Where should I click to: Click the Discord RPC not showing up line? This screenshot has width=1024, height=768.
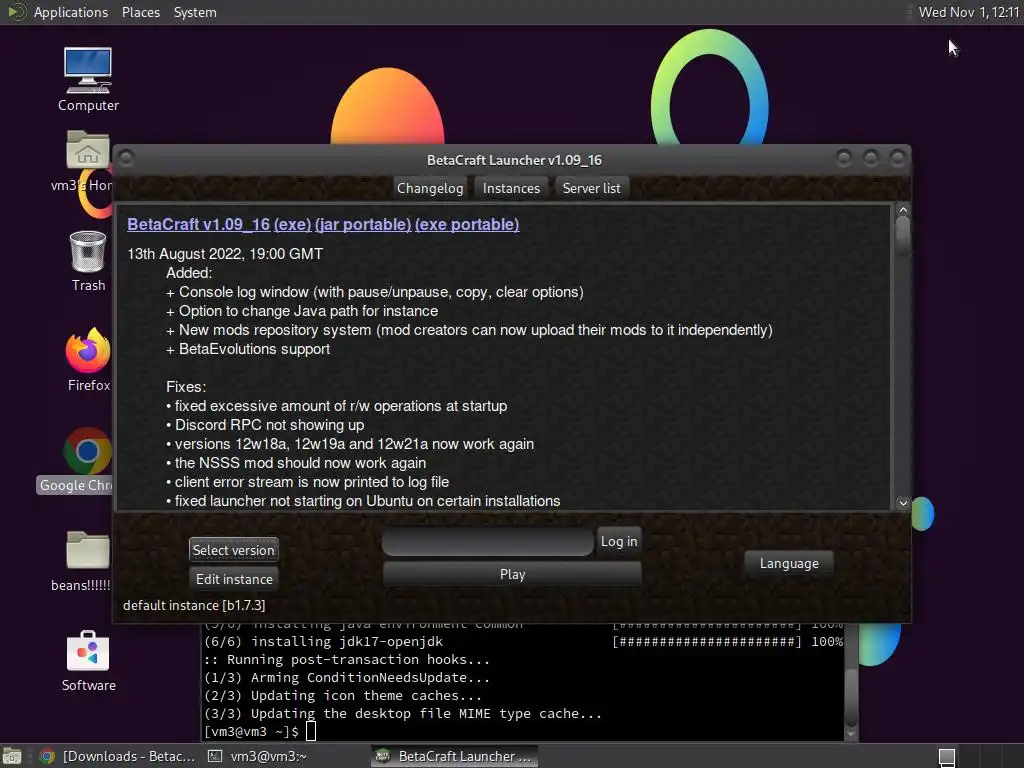pos(265,424)
